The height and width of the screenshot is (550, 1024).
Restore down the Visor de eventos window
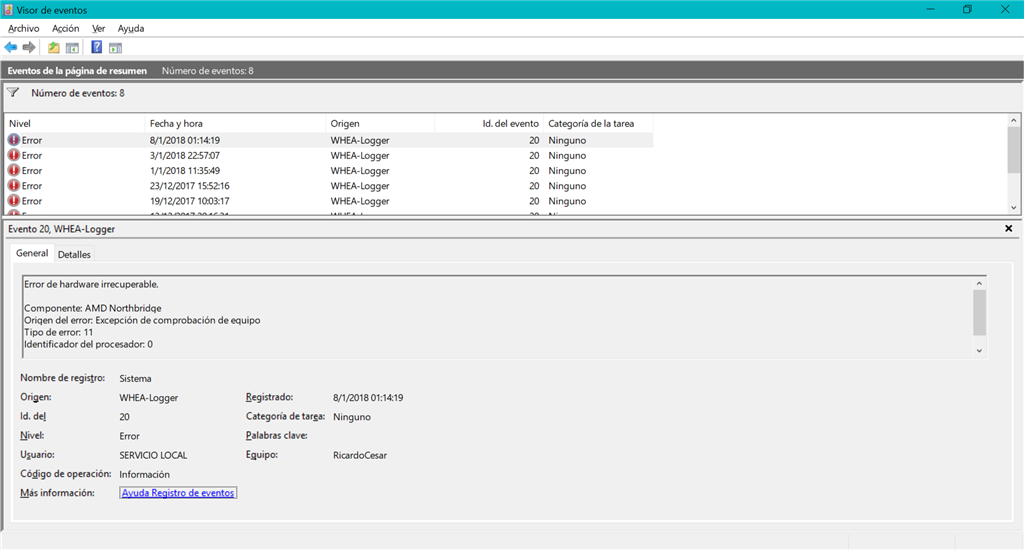tap(967, 9)
